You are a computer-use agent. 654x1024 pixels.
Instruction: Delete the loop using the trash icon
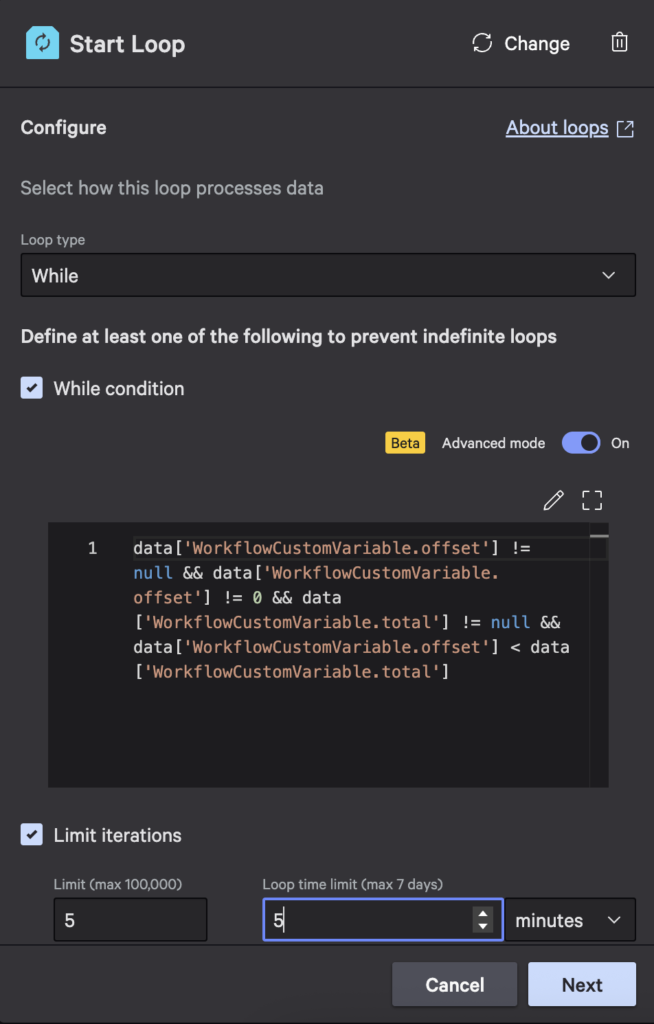pyautogui.click(x=619, y=42)
